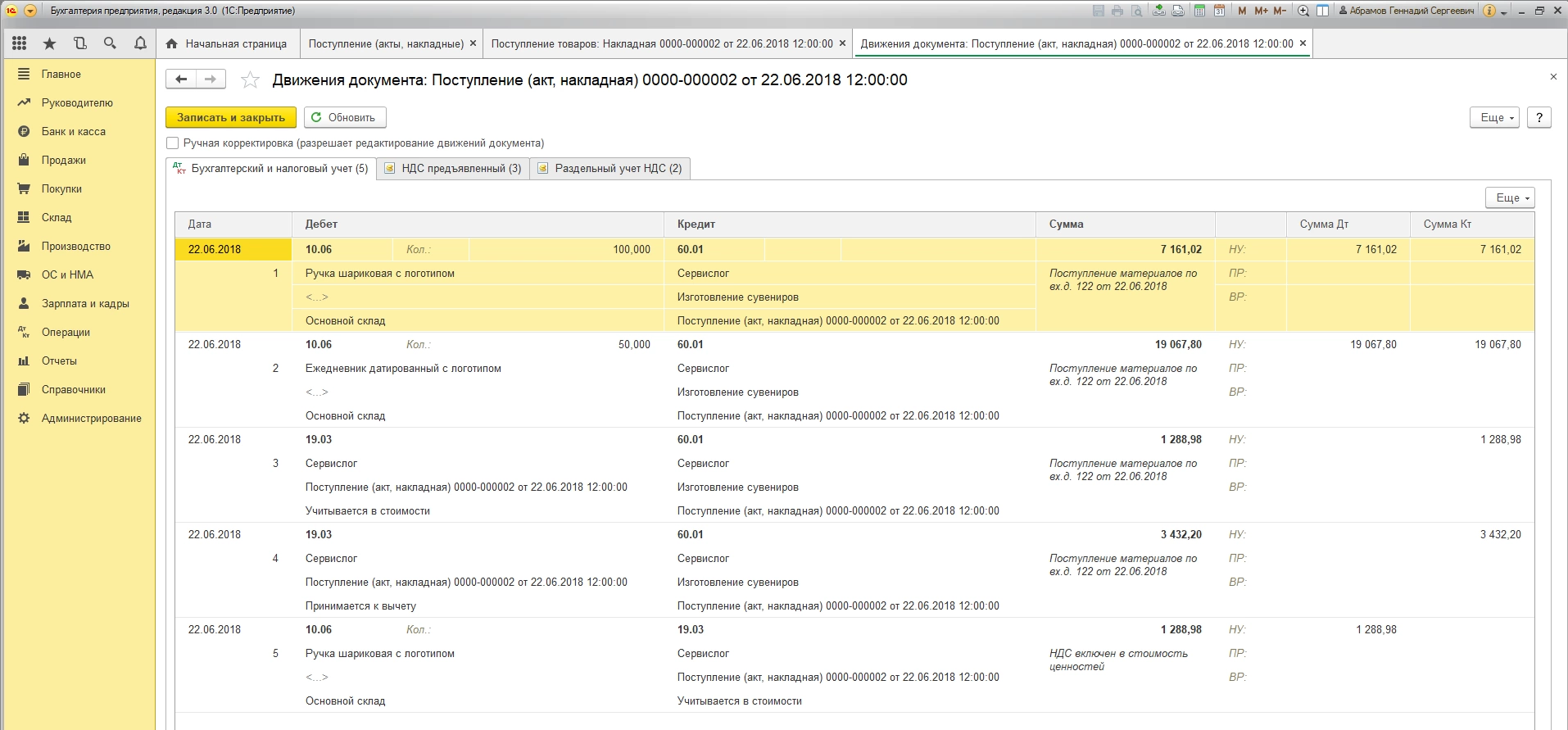Image resolution: width=1568 pixels, height=730 pixels.
Task: Open the help question mark button
Action: [1539, 117]
